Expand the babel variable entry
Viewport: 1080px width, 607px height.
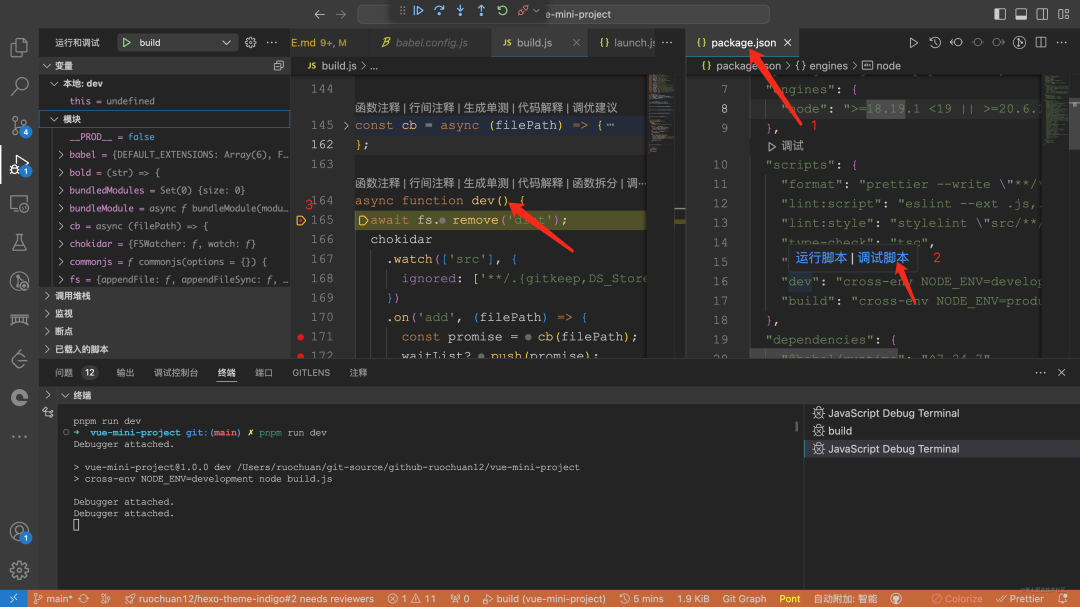click(x=61, y=154)
